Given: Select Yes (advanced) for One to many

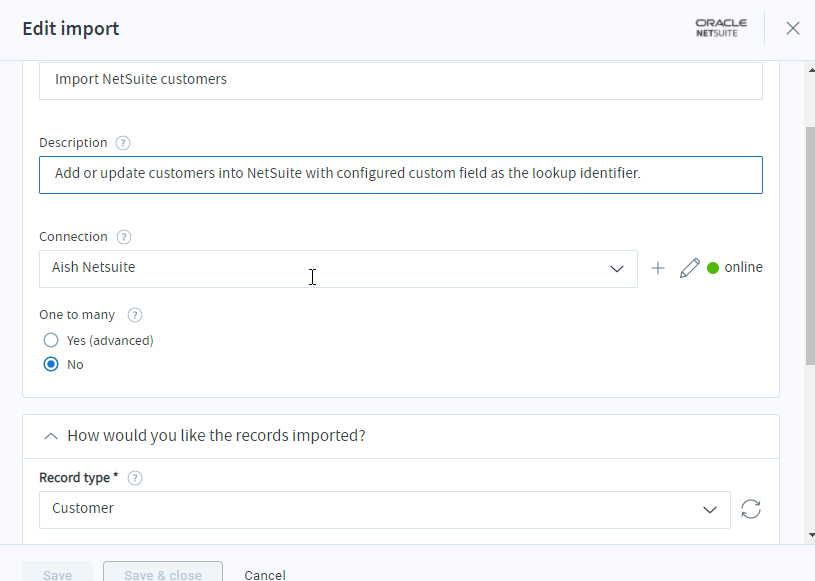Looking at the screenshot, I should (51, 340).
